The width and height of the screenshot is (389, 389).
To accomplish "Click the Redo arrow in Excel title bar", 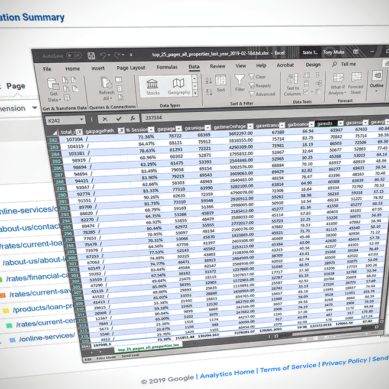I will coord(118,55).
